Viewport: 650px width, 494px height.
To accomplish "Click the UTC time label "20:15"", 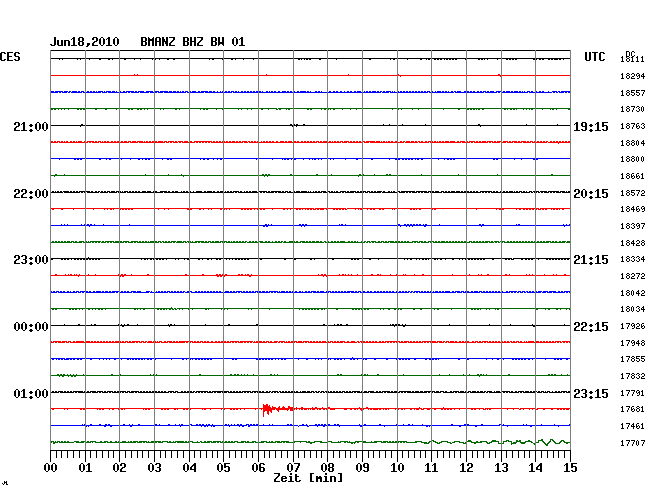I will coord(591,194).
